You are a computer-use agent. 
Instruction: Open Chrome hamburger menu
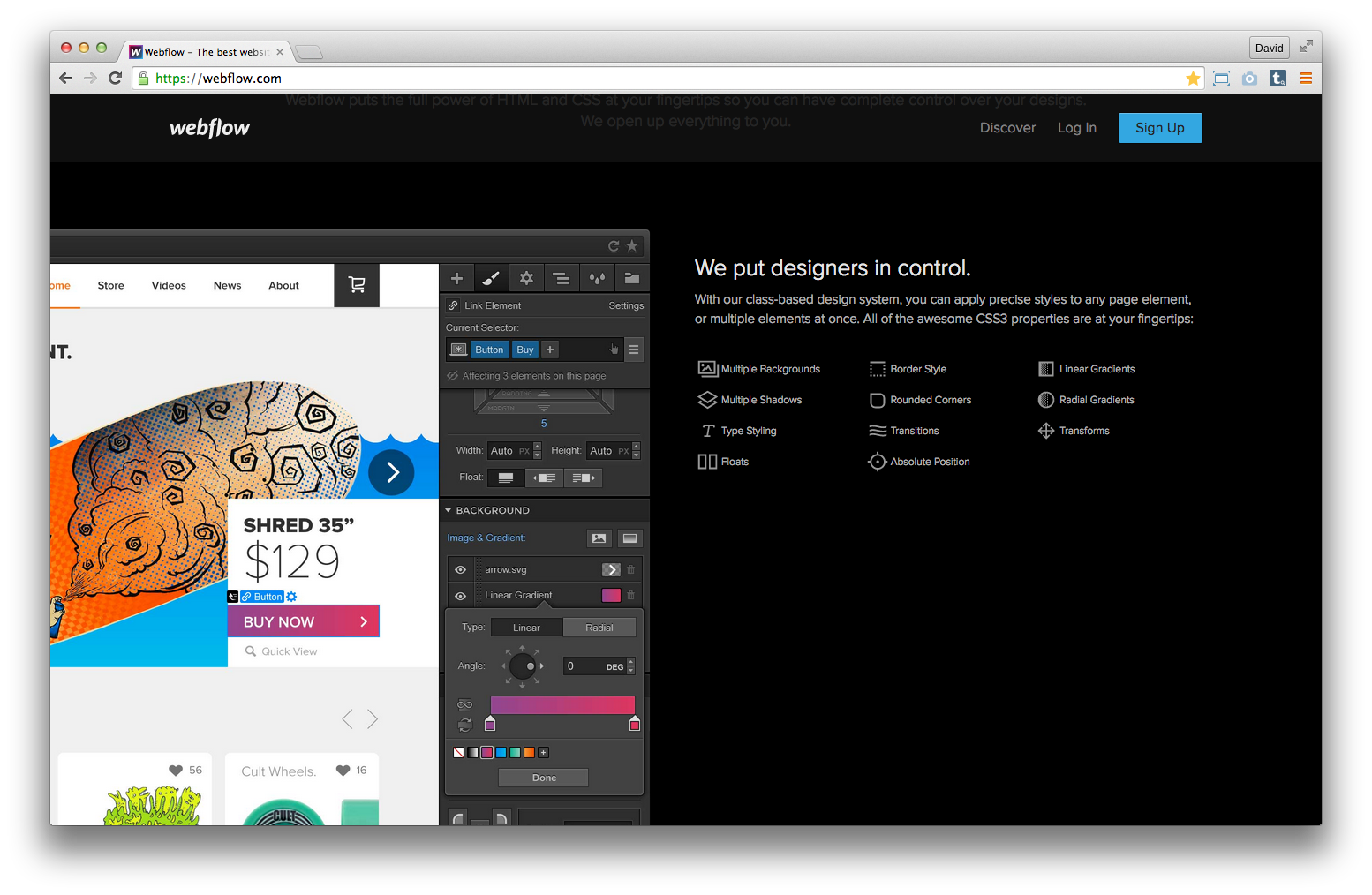(1306, 79)
